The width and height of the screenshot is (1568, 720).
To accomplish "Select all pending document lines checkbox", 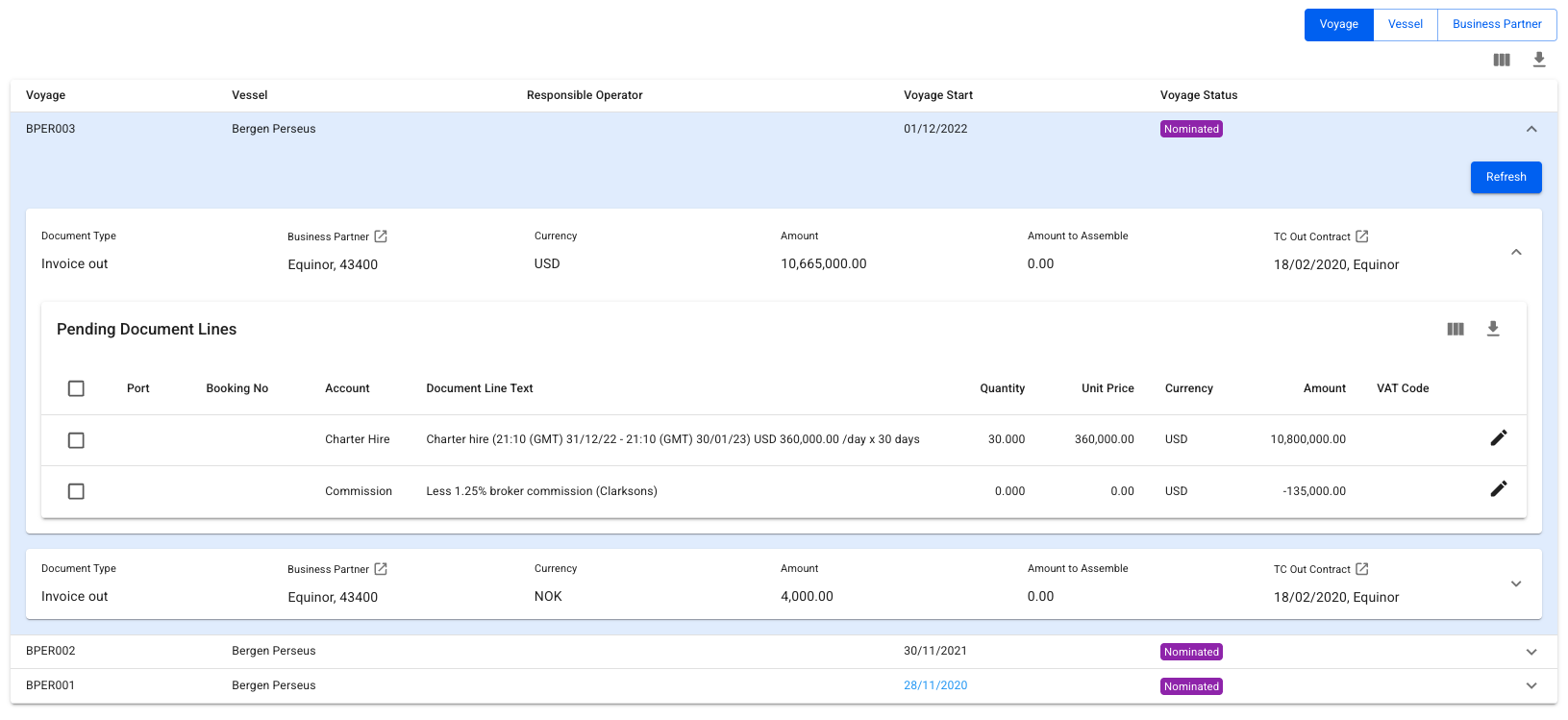I will pos(76,388).
